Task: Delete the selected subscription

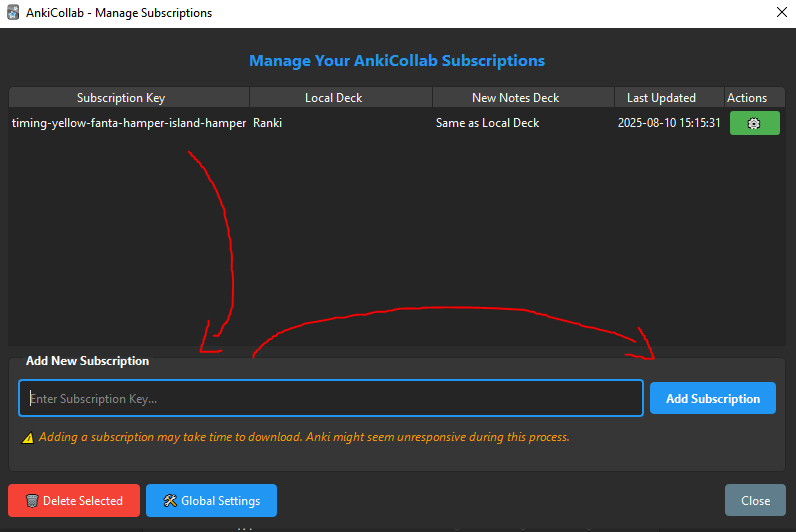Action: pos(74,501)
